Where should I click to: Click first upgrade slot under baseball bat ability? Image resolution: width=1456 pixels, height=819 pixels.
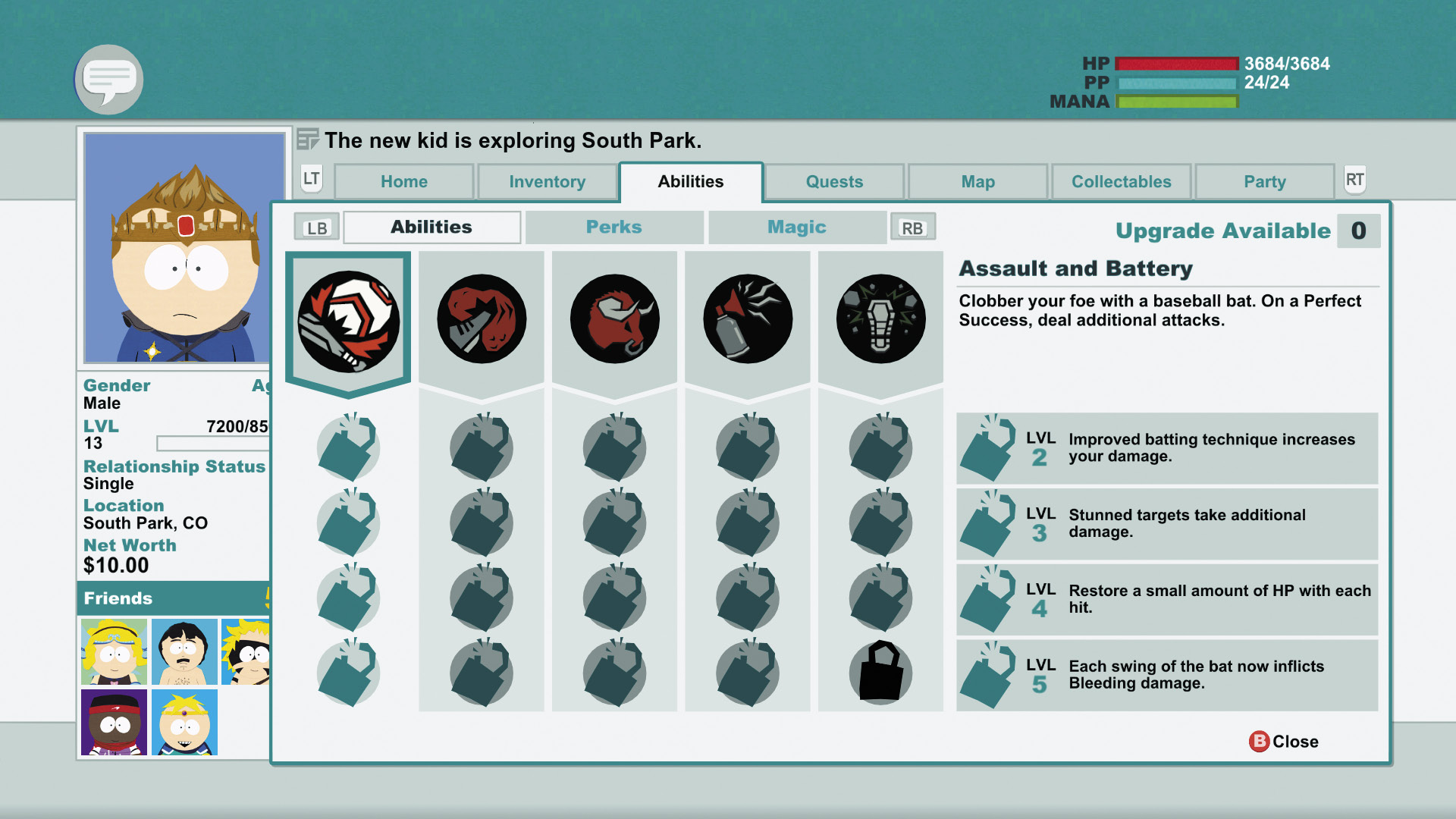point(348,447)
